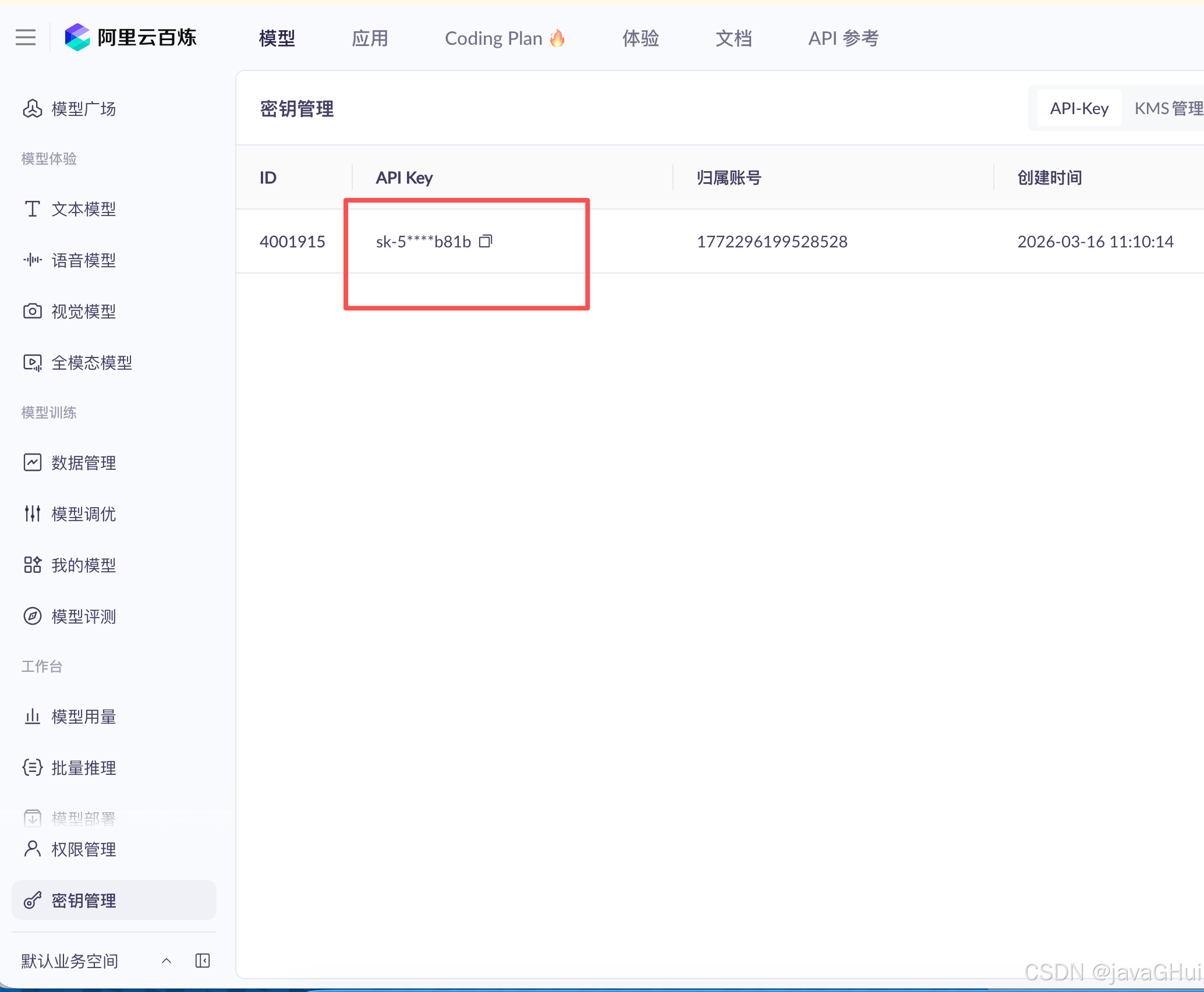The image size is (1204, 992).
Task: Select the API key row 4001915
Action: [292, 242]
